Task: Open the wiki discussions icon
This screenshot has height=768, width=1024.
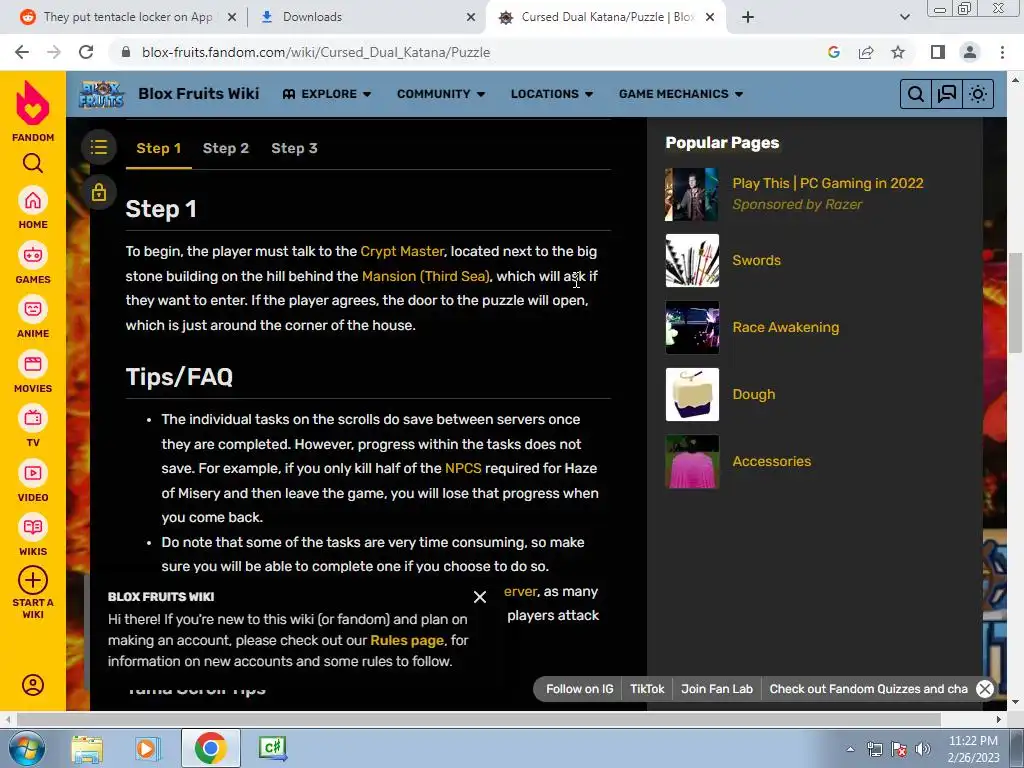Action: [x=947, y=94]
